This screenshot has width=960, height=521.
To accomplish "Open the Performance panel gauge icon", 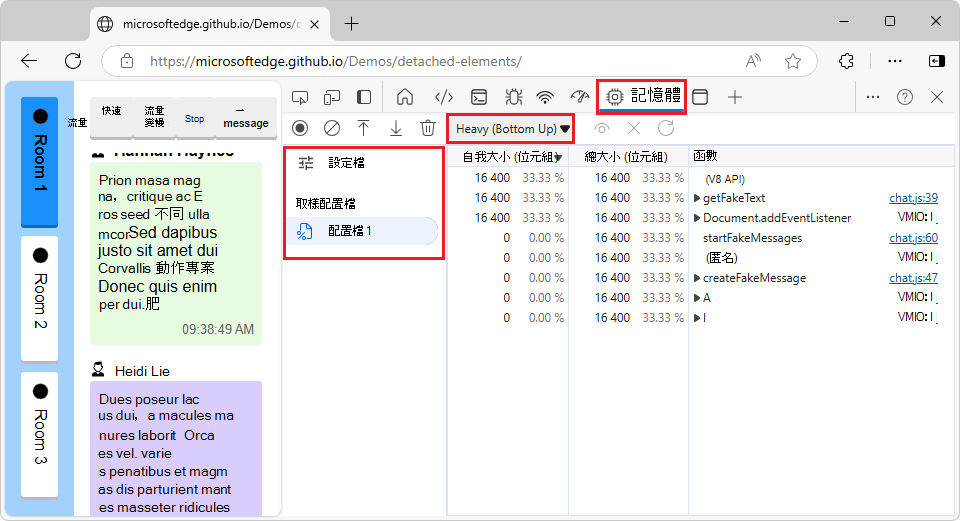I will coord(580,97).
